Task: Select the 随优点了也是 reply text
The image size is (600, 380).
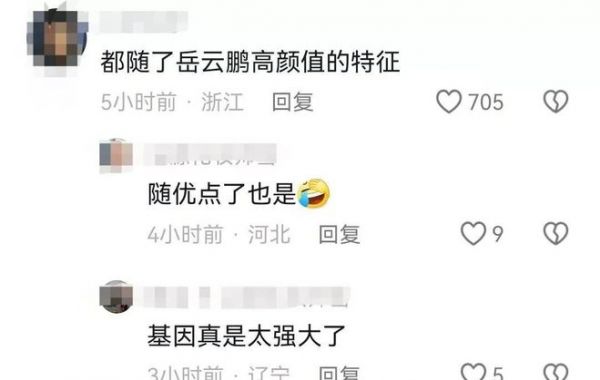Action: pos(222,194)
